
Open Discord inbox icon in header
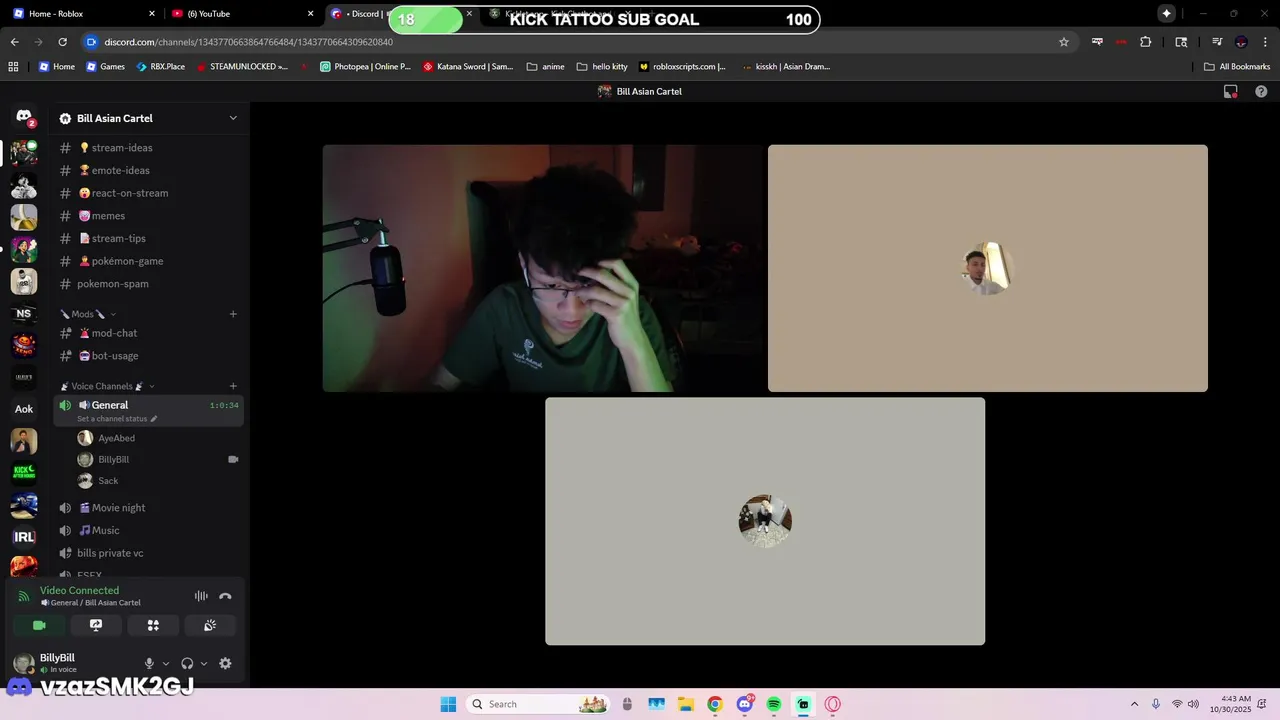[x=1231, y=91]
